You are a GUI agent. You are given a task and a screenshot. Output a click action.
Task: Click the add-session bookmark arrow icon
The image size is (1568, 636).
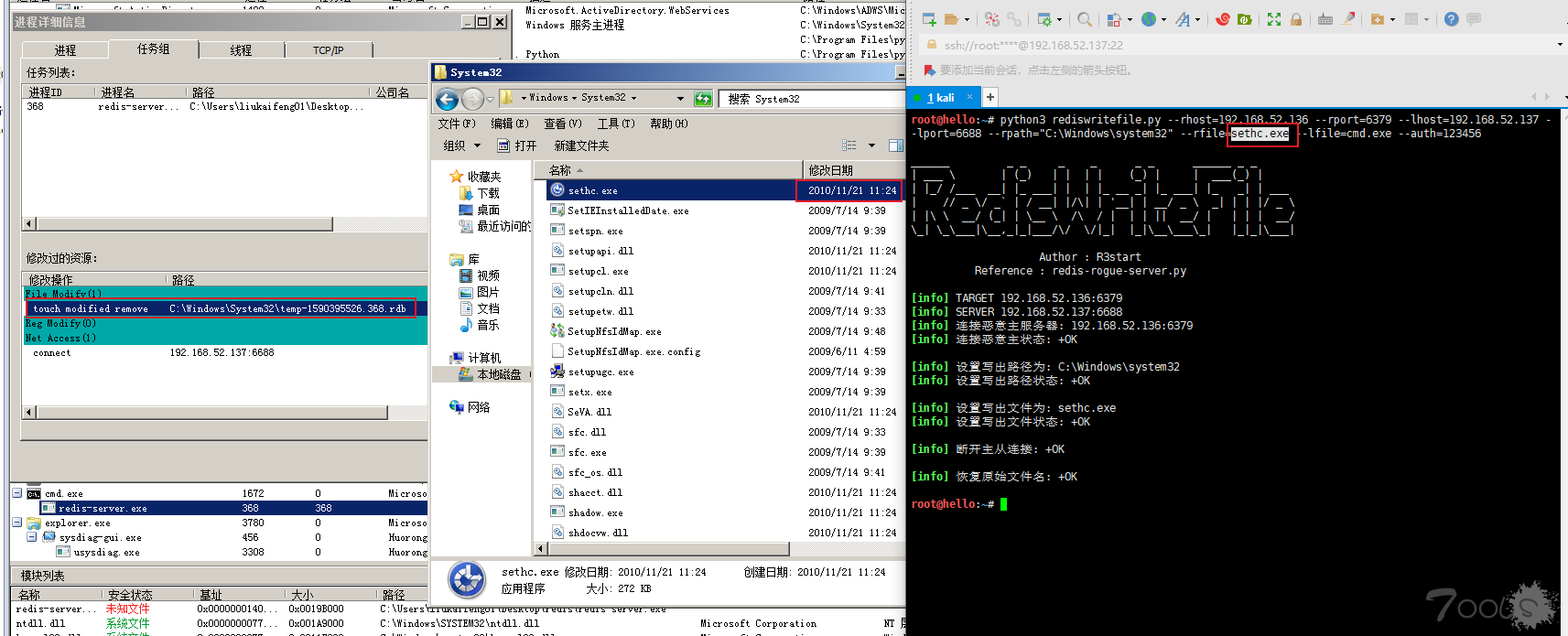click(930, 70)
